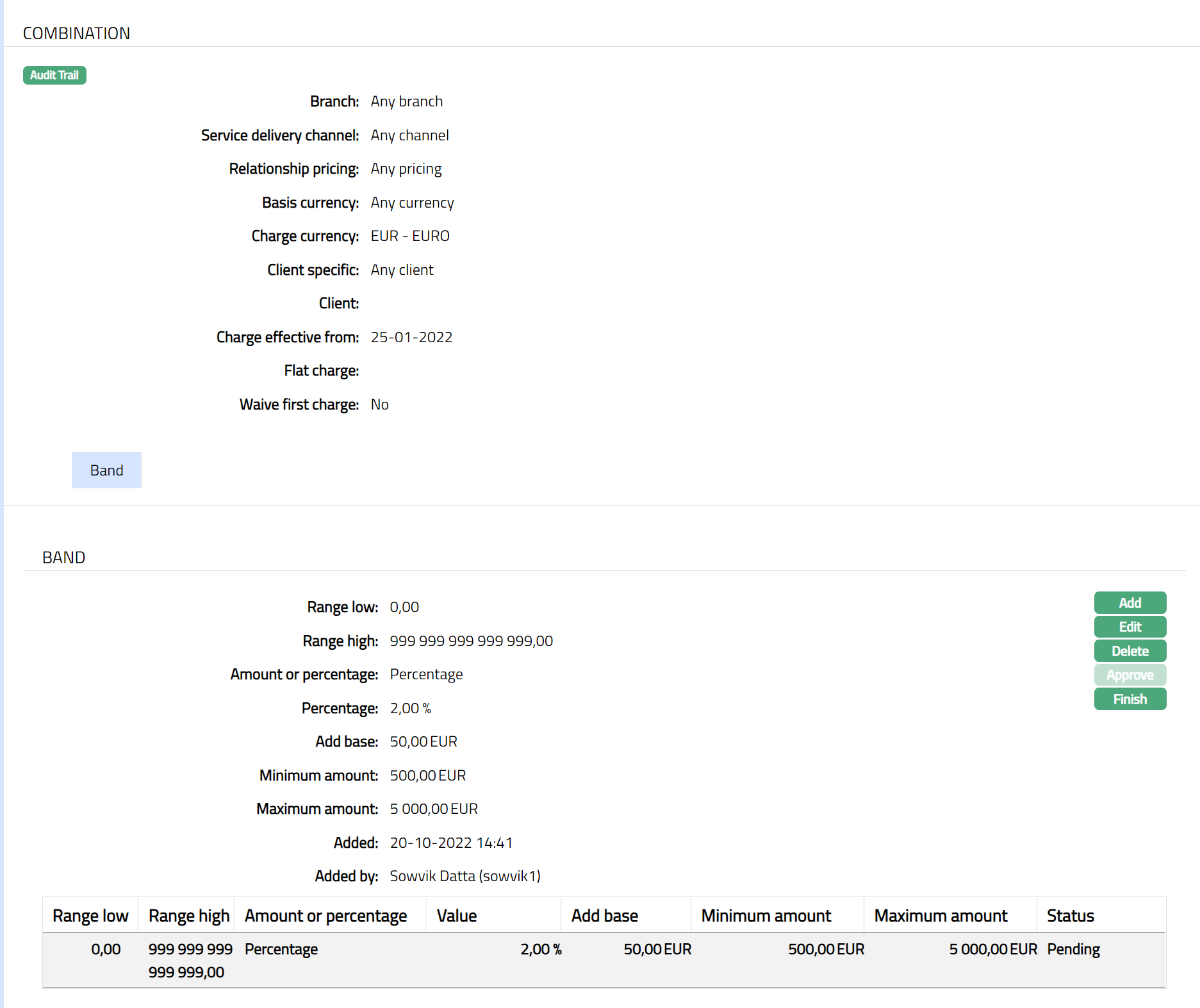
Task: Click the Value column header
Action: [457, 916]
